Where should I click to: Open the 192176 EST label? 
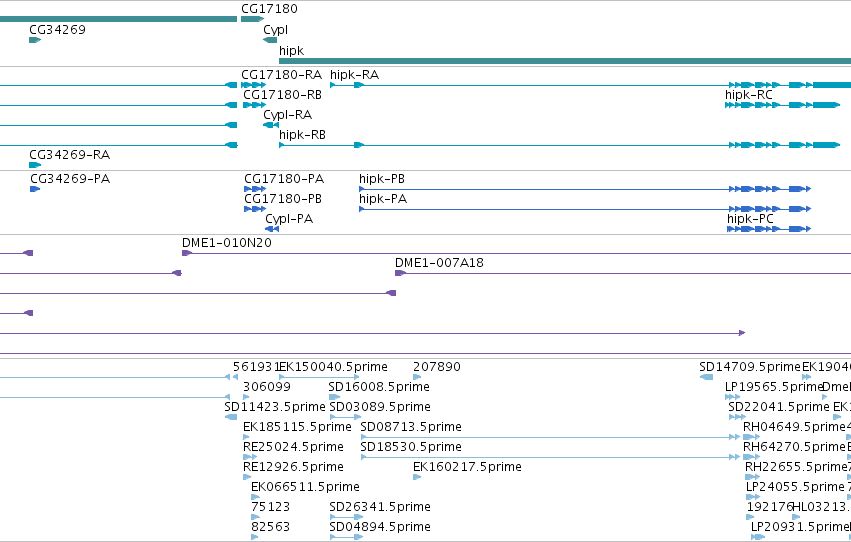(x=770, y=507)
